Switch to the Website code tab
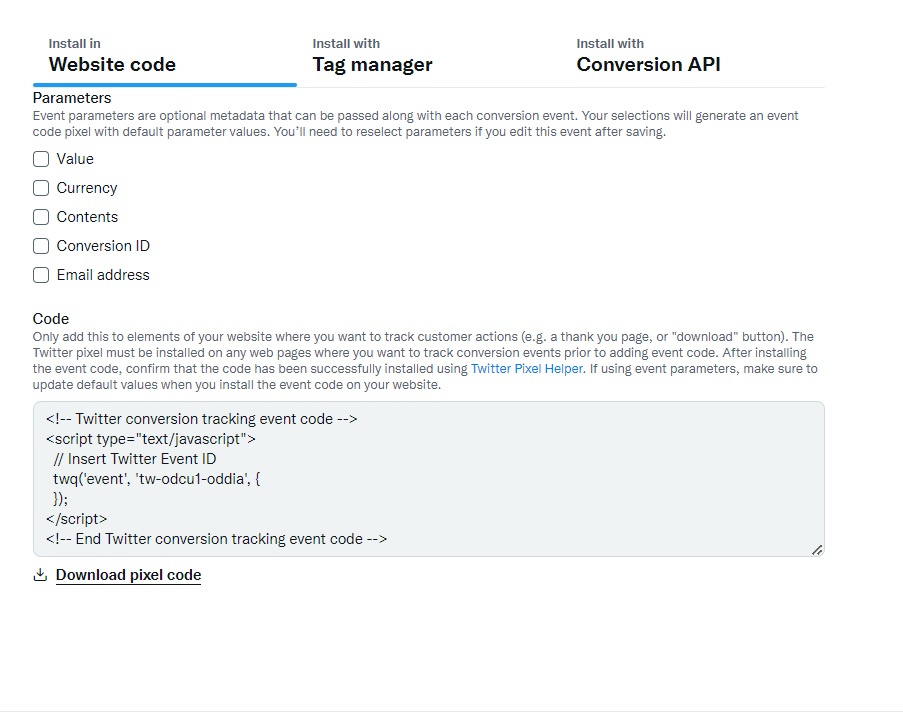This screenshot has width=903, height=715. [165, 58]
